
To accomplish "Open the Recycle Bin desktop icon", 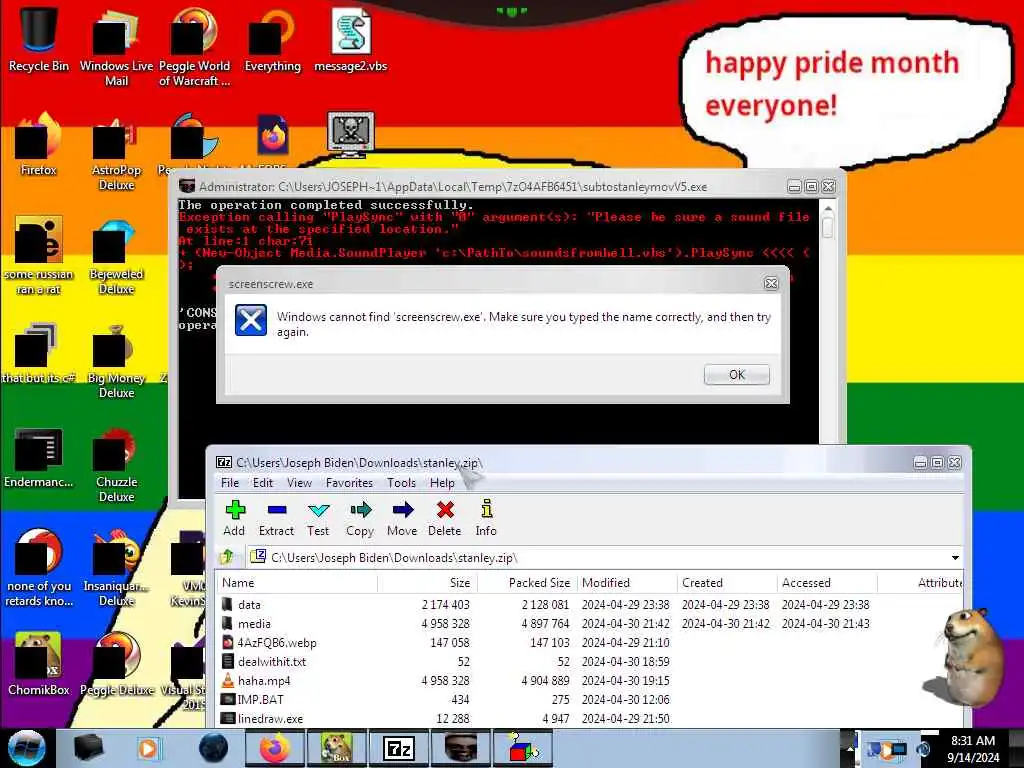I will [x=39, y=38].
